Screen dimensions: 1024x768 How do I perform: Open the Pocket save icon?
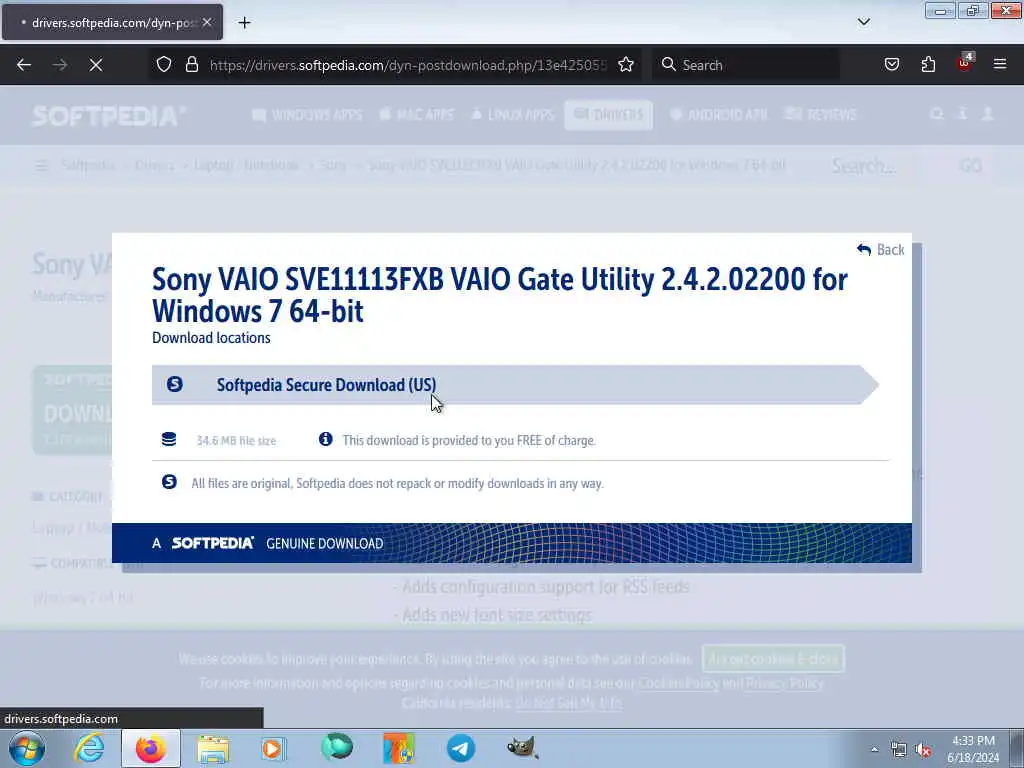pos(891,65)
